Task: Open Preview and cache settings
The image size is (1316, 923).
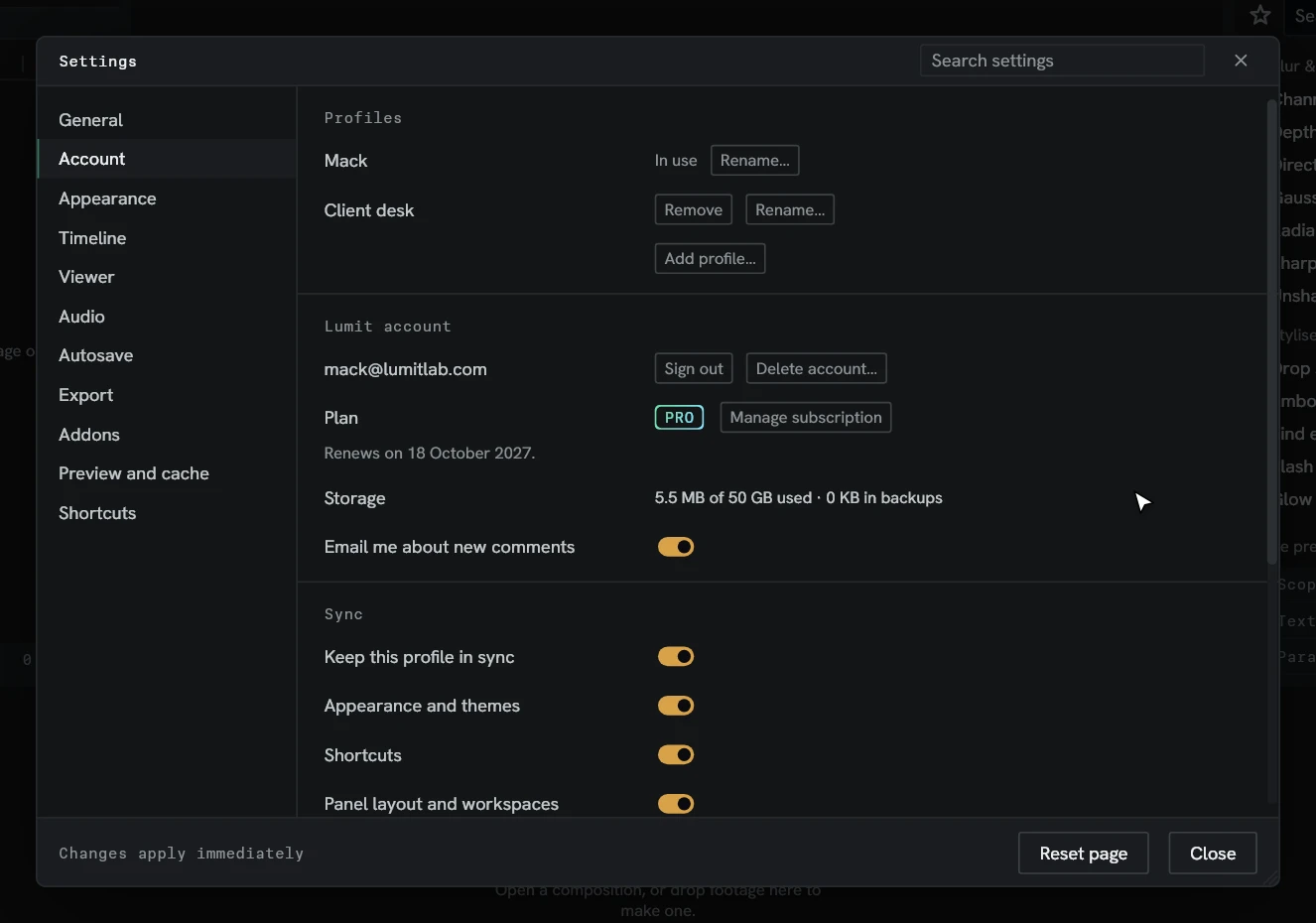Action: 167,473
